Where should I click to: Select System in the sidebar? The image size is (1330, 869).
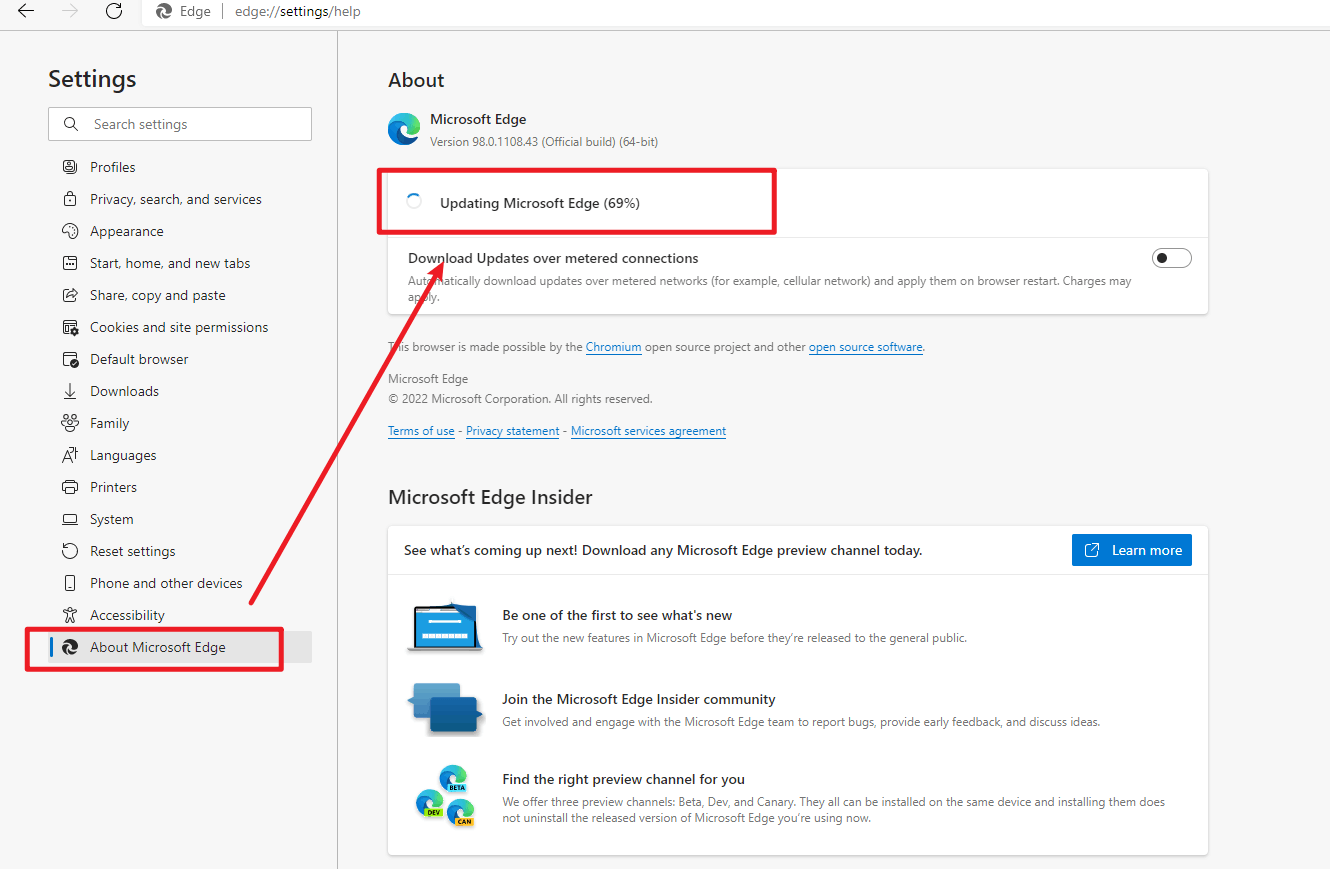[111, 519]
